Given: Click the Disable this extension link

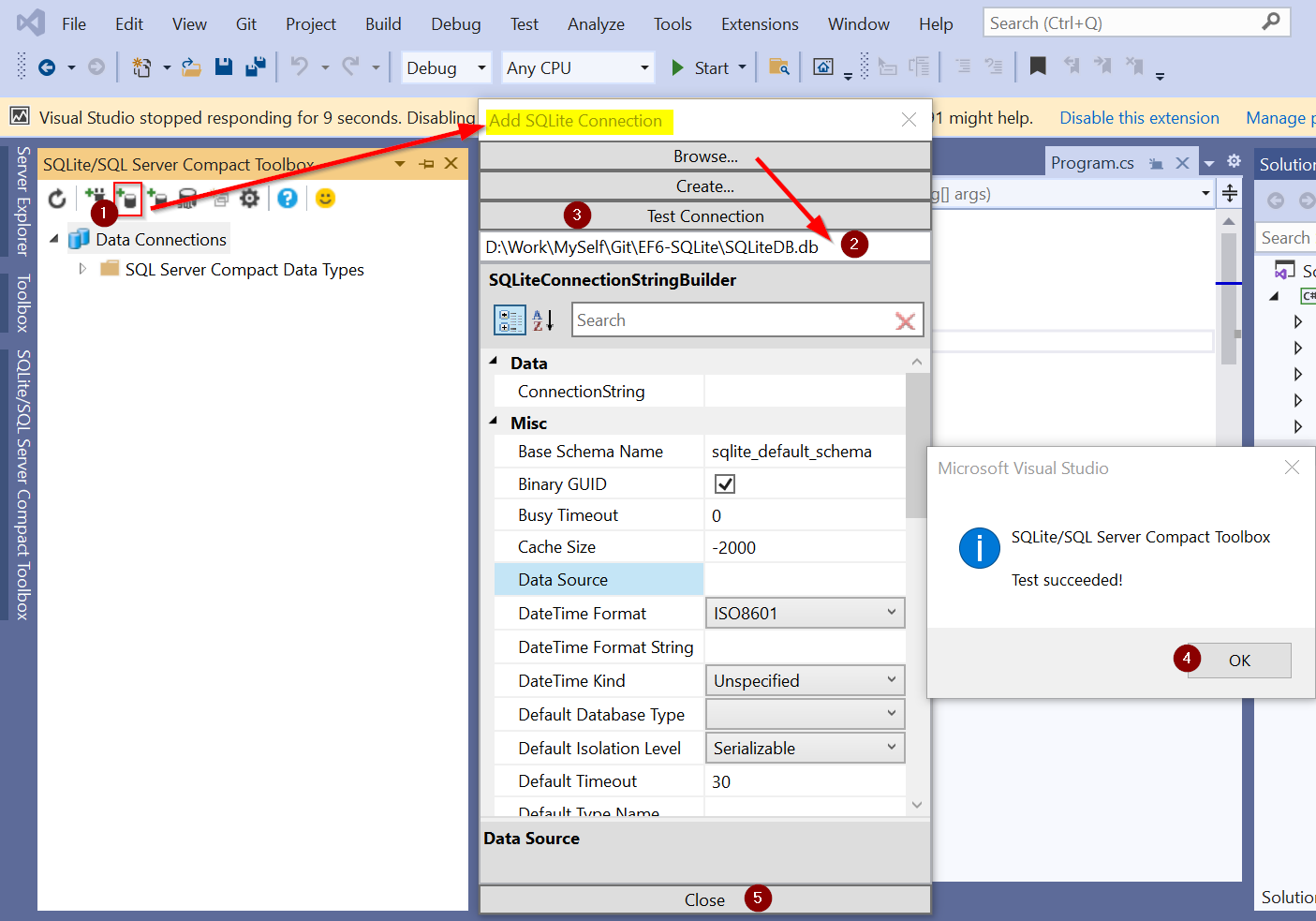Looking at the screenshot, I should (x=1139, y=117).
